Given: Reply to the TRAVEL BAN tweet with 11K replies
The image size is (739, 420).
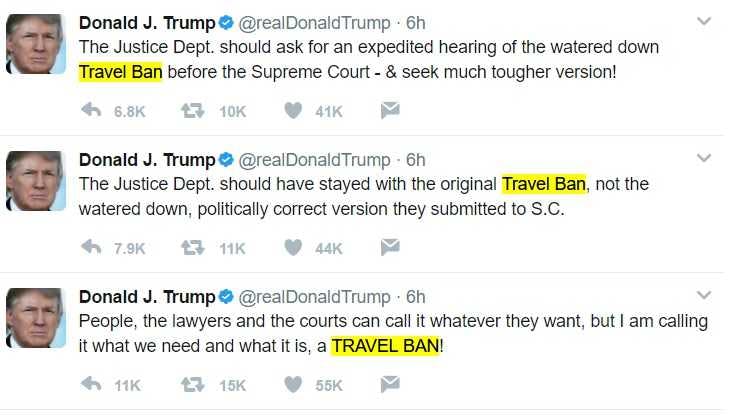Looking at the screenshot, I should pyautogui.click(x=91, y=384).
